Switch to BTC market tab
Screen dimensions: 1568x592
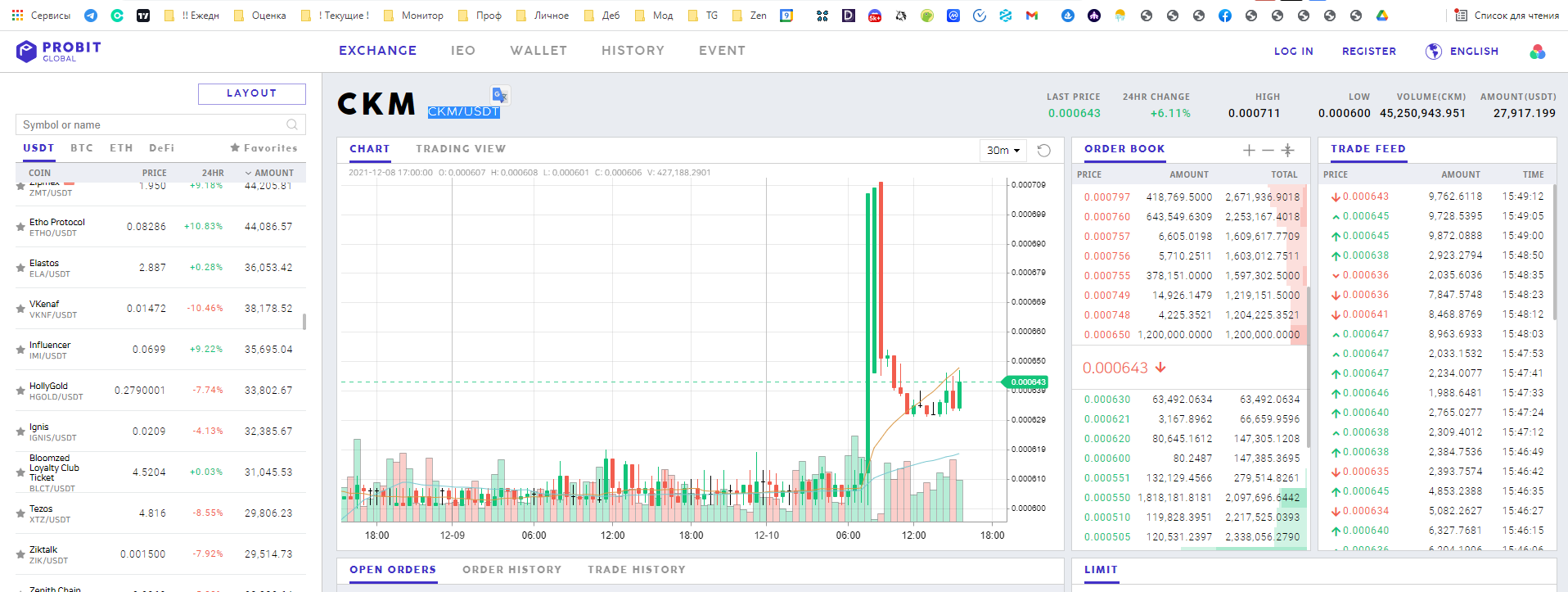pyautogui.click(x=82, y=148)
